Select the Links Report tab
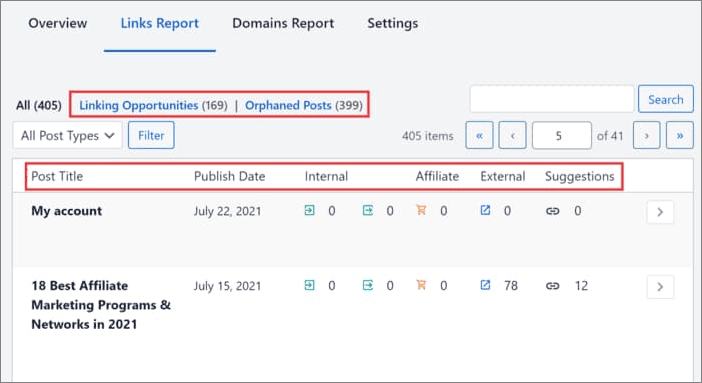 160,23
